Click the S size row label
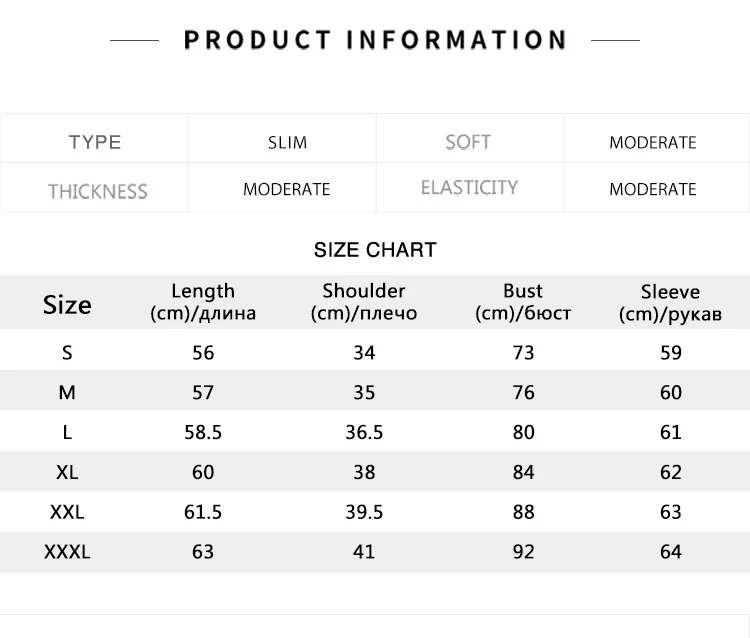The width and height of the screenshot is (750, 638). coord(67,353)
